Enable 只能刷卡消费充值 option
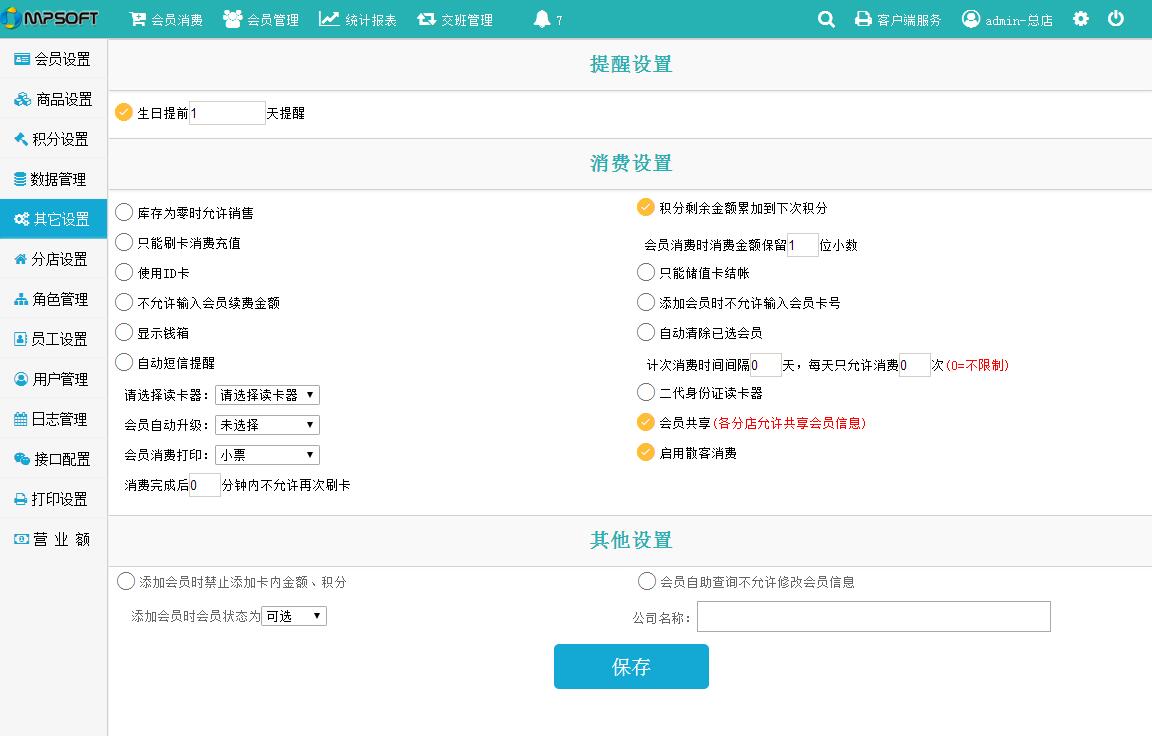1152x736 pixels. 124,242
